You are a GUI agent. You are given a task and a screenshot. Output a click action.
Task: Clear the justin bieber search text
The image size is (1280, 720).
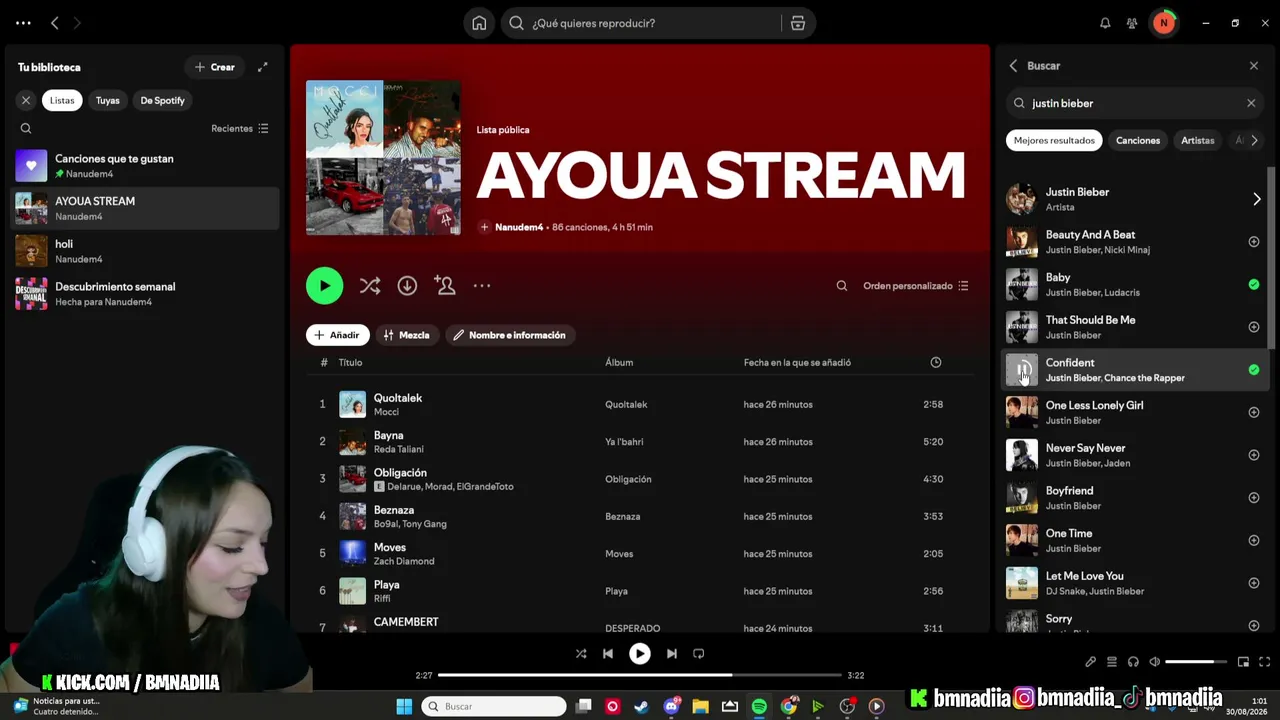pos(1251,103)
